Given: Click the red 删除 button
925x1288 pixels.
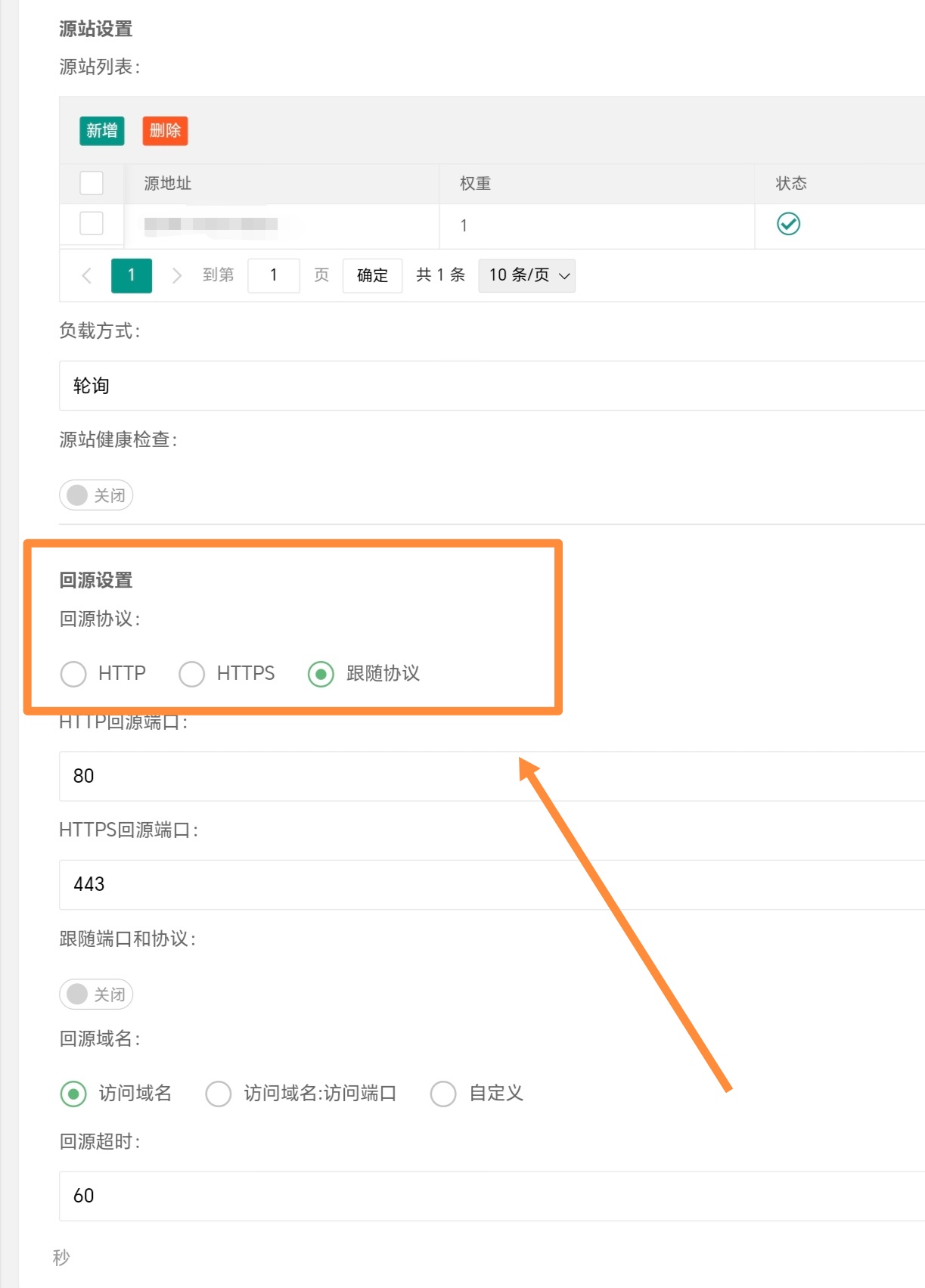Looking at the screenshot, I should pyautogui.click(x=165, y=131).
